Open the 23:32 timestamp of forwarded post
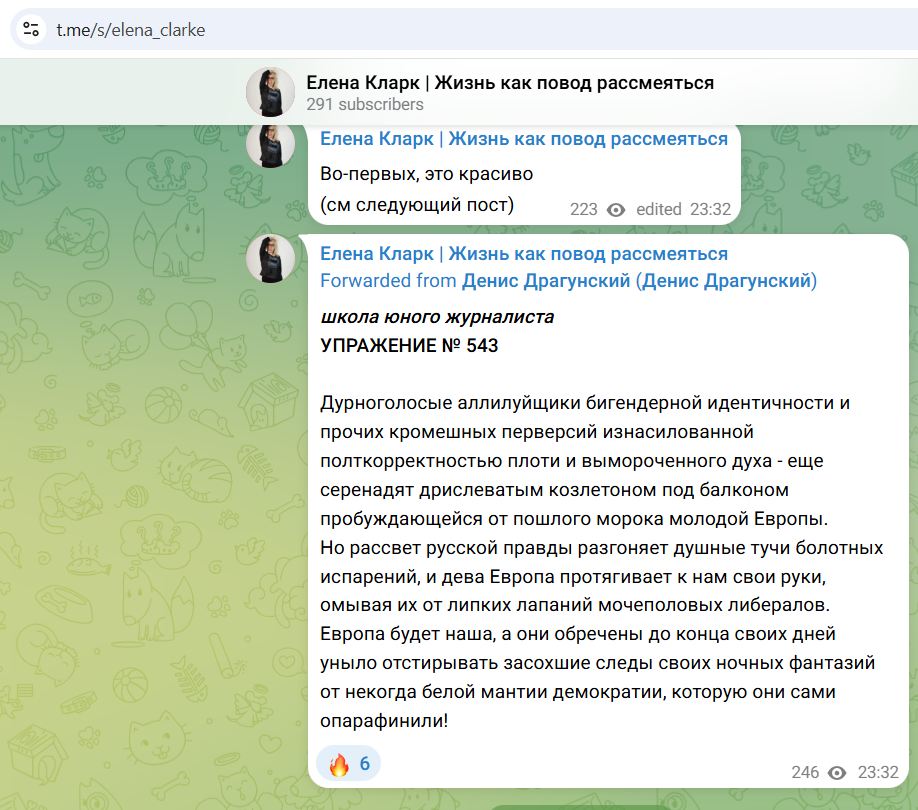Viewport: 918px width, 810px height. (878, 773)
